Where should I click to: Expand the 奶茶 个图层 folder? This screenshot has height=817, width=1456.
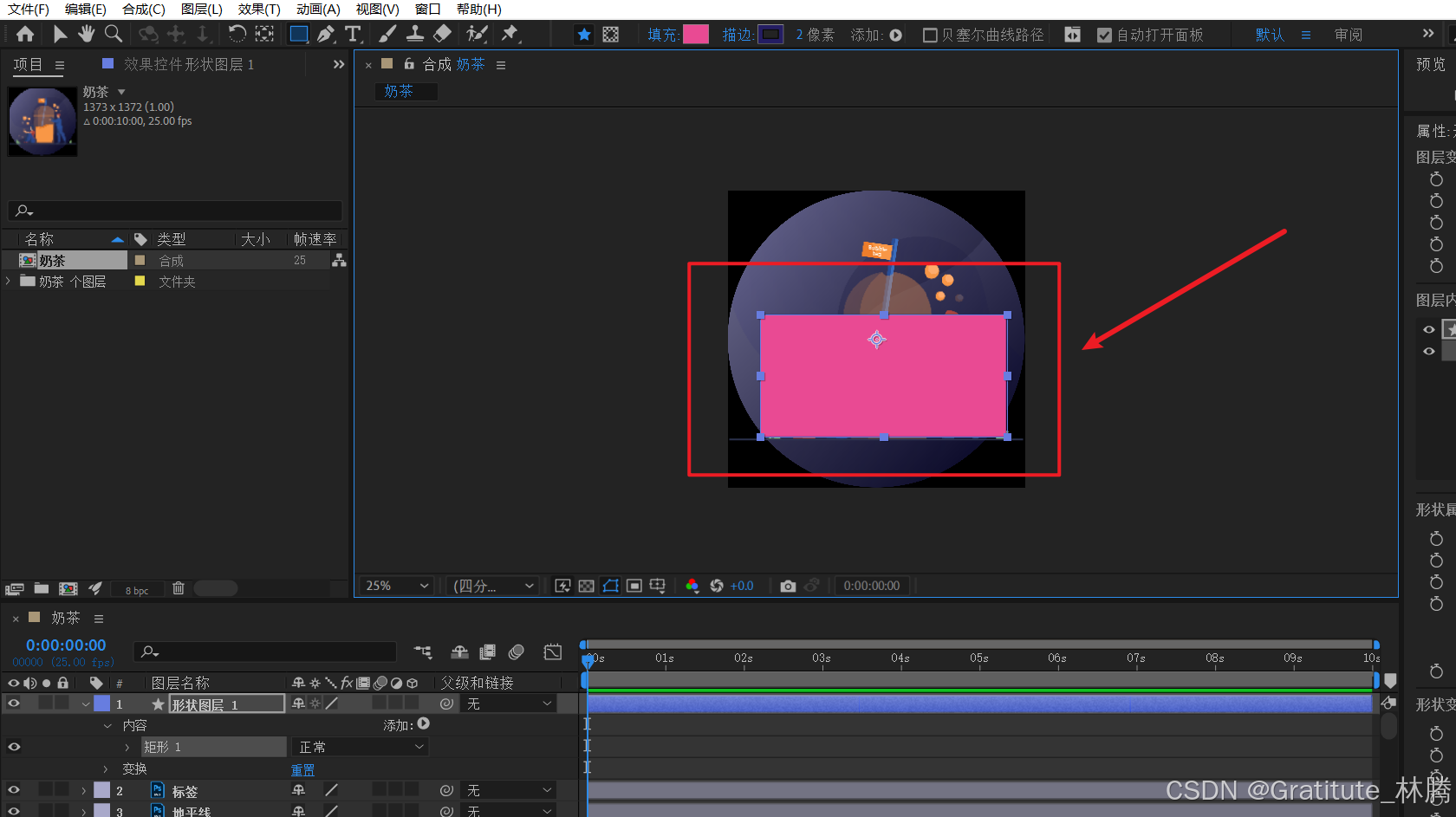pyautogui.click(x=8, y=281)
